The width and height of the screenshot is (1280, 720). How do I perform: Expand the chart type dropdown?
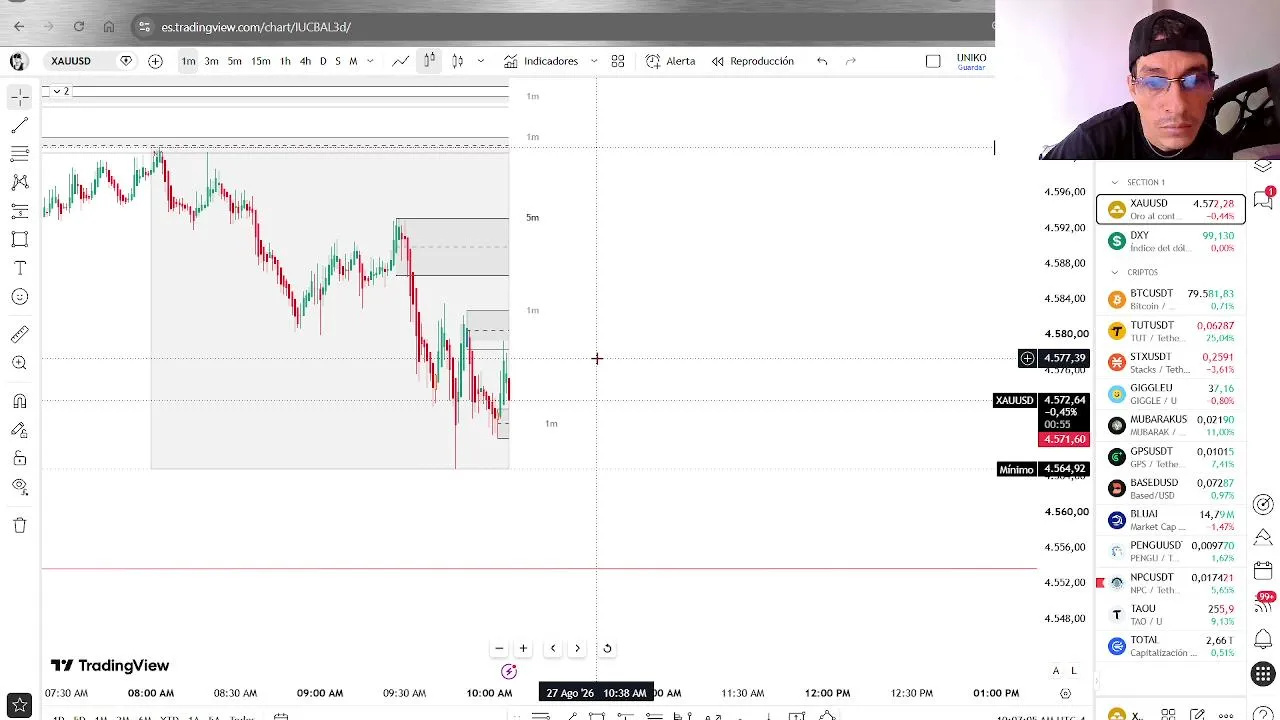pos(480,61)
